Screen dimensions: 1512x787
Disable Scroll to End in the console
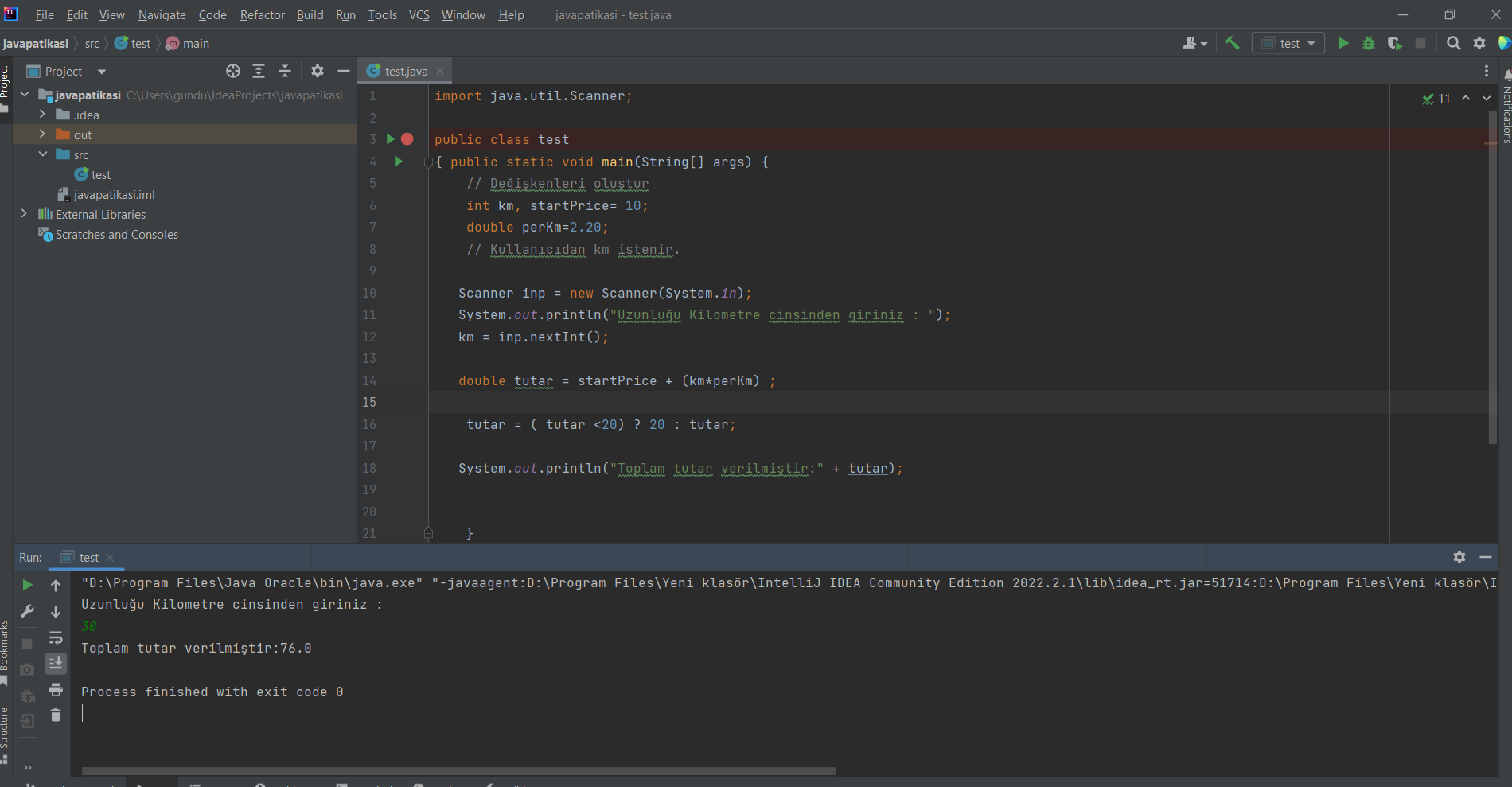click(56, 663)
